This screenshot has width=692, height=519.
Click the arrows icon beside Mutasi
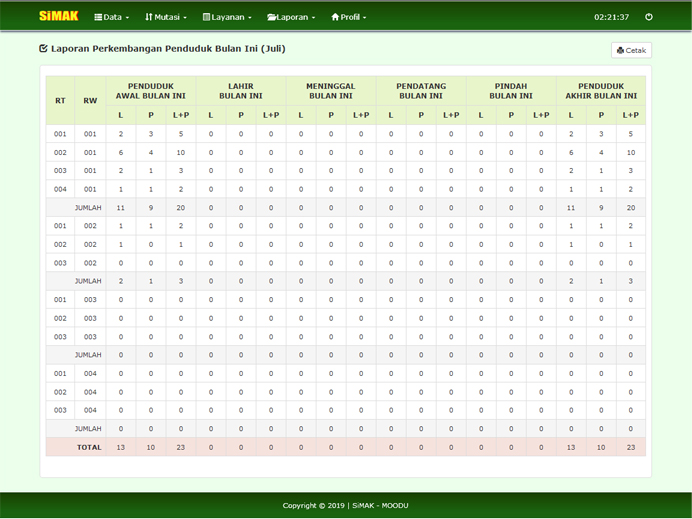pos(149,17)
